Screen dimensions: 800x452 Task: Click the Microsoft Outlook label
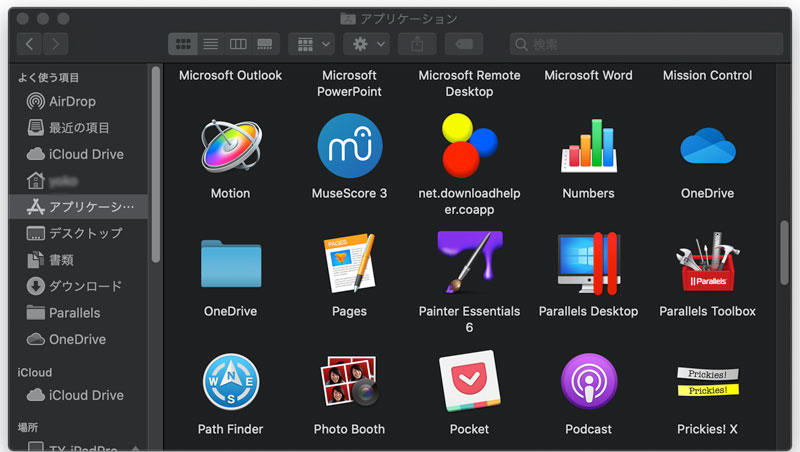[231, 76]
